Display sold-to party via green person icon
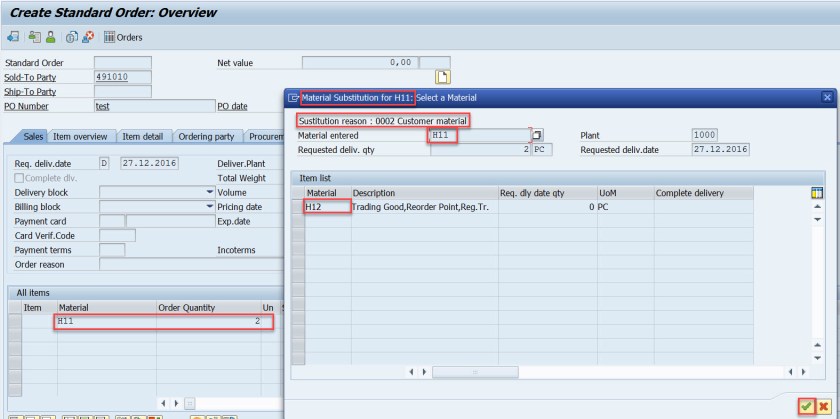The image size is (840, 419). [x=50, y=37]
